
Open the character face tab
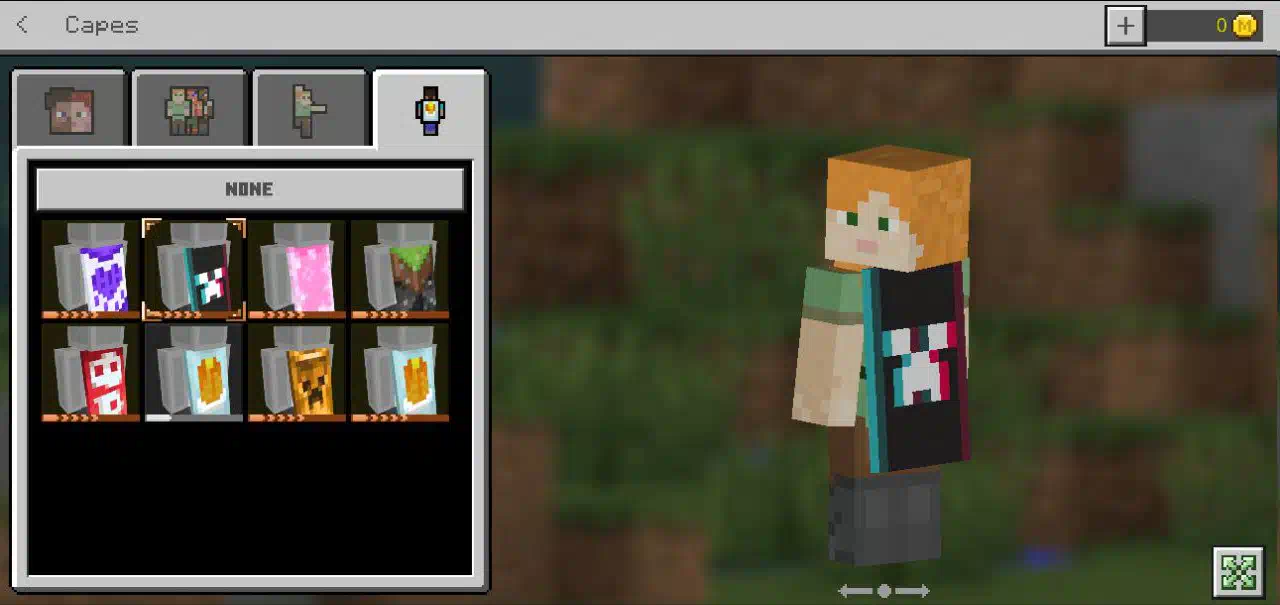click(70, 109)
